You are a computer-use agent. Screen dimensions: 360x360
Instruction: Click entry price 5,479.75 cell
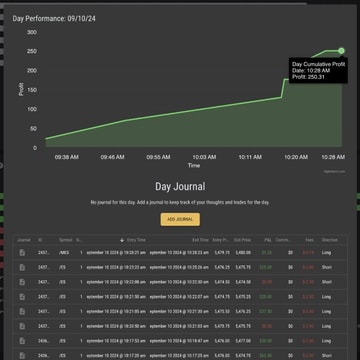pos(222,253)
